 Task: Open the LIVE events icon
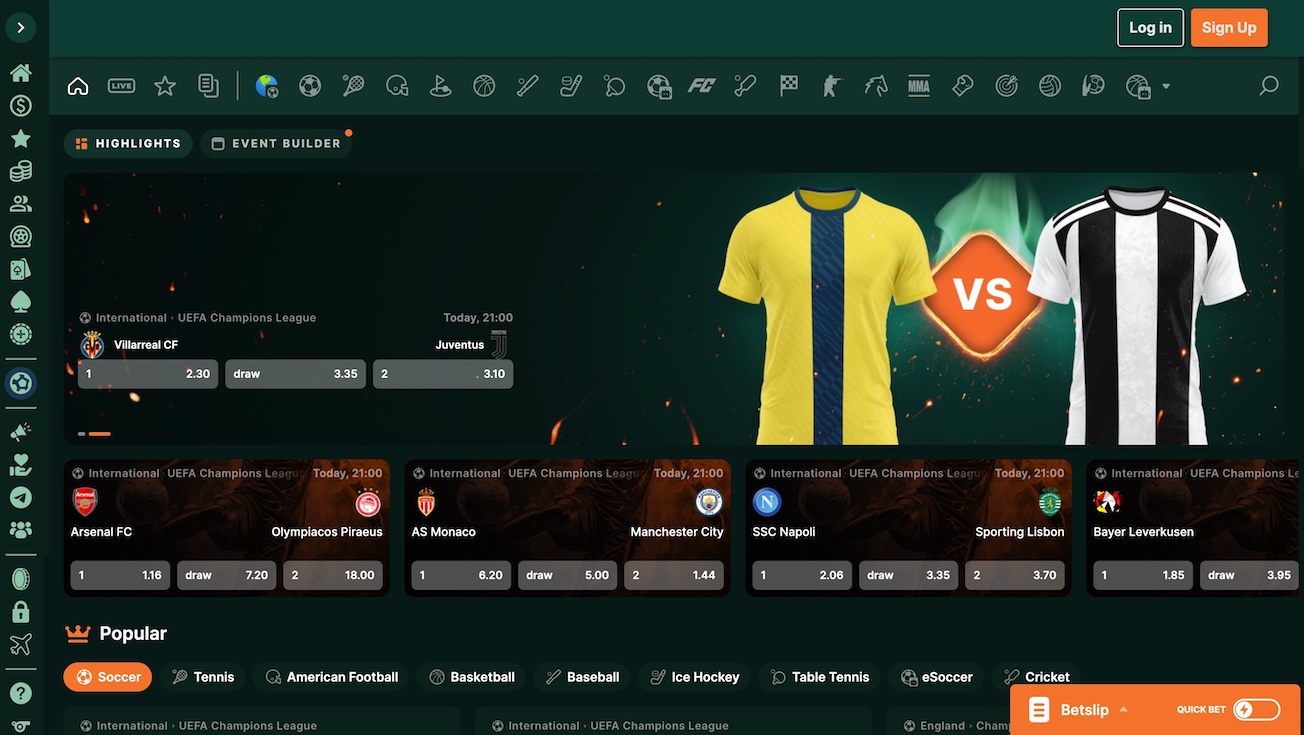121,86
